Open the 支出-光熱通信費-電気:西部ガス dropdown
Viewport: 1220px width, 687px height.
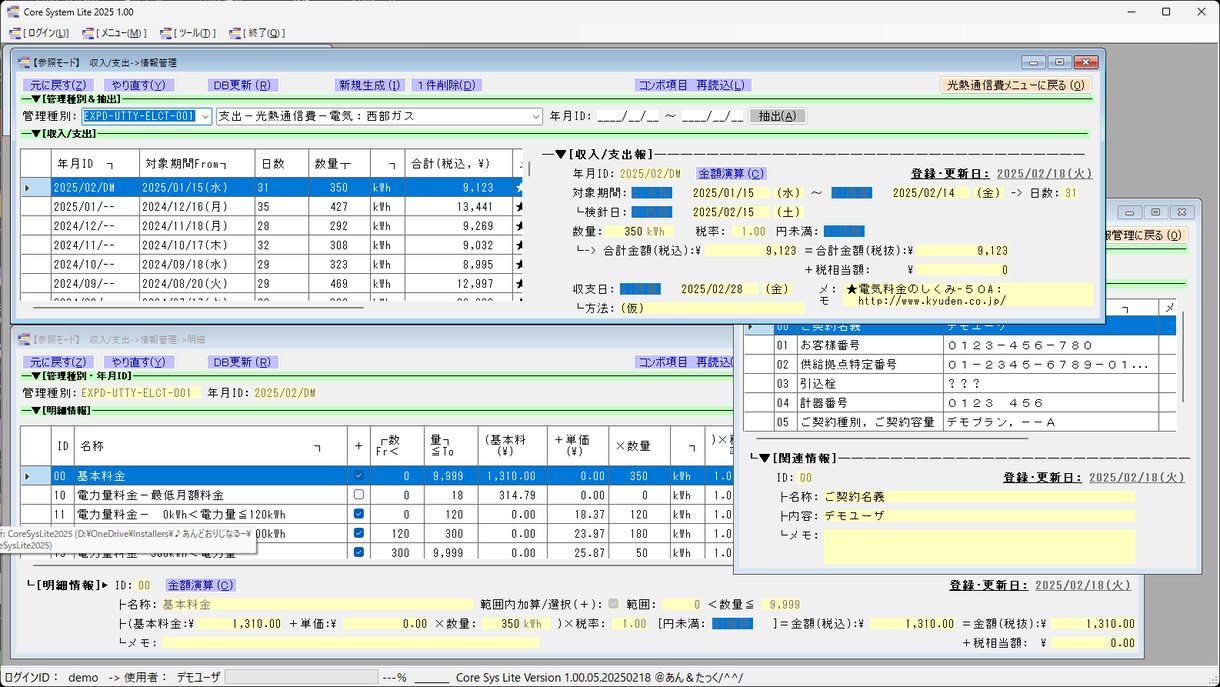[536, 116]
